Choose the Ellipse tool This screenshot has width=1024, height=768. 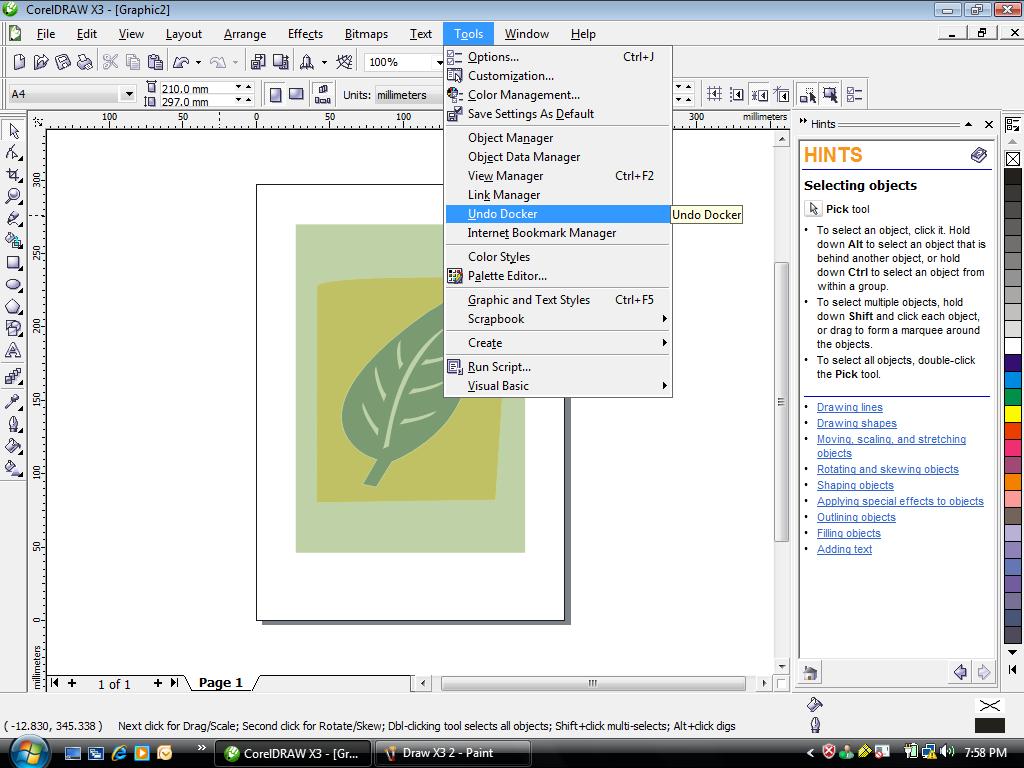[14, 284]
